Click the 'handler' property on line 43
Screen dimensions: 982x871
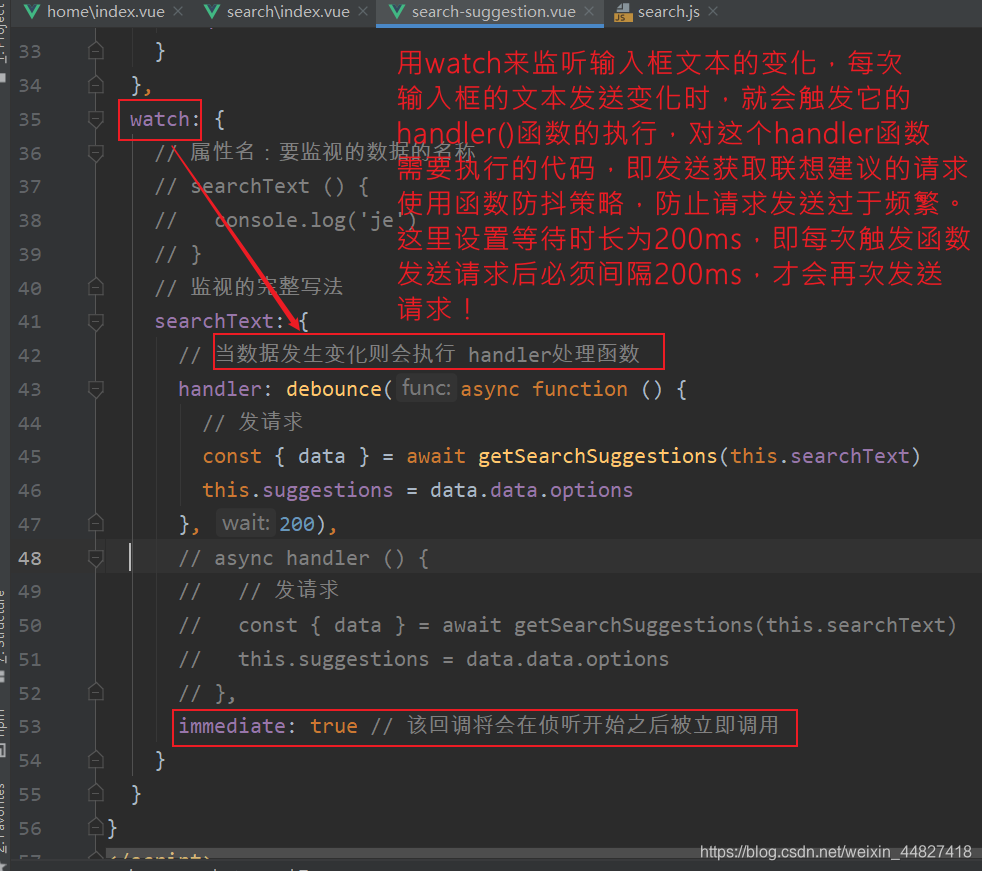pos(220,389)
